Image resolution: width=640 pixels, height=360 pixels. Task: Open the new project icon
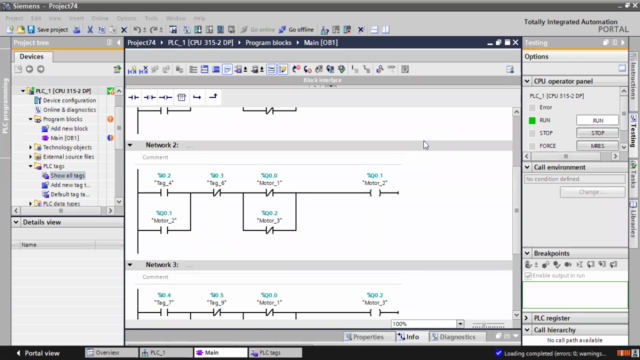point(10,30)
